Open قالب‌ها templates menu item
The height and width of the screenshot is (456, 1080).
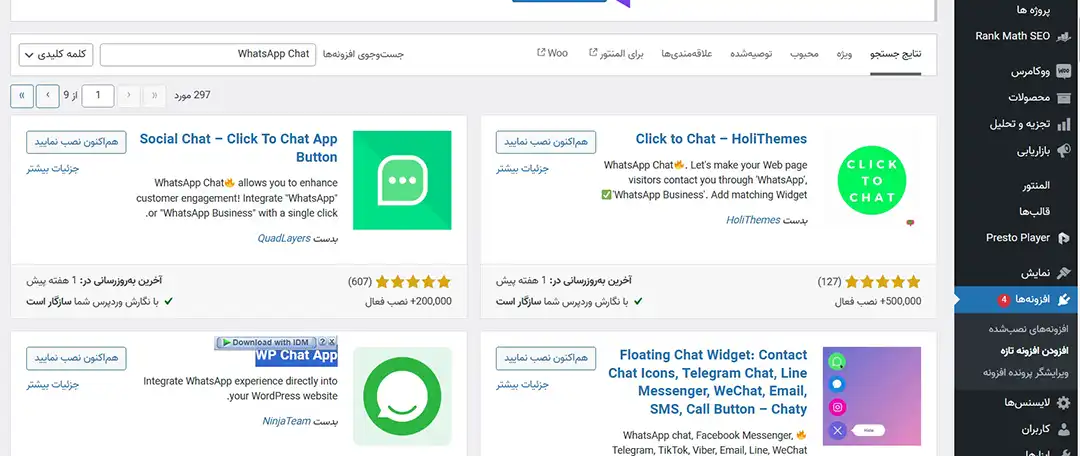pos(1036,211)
